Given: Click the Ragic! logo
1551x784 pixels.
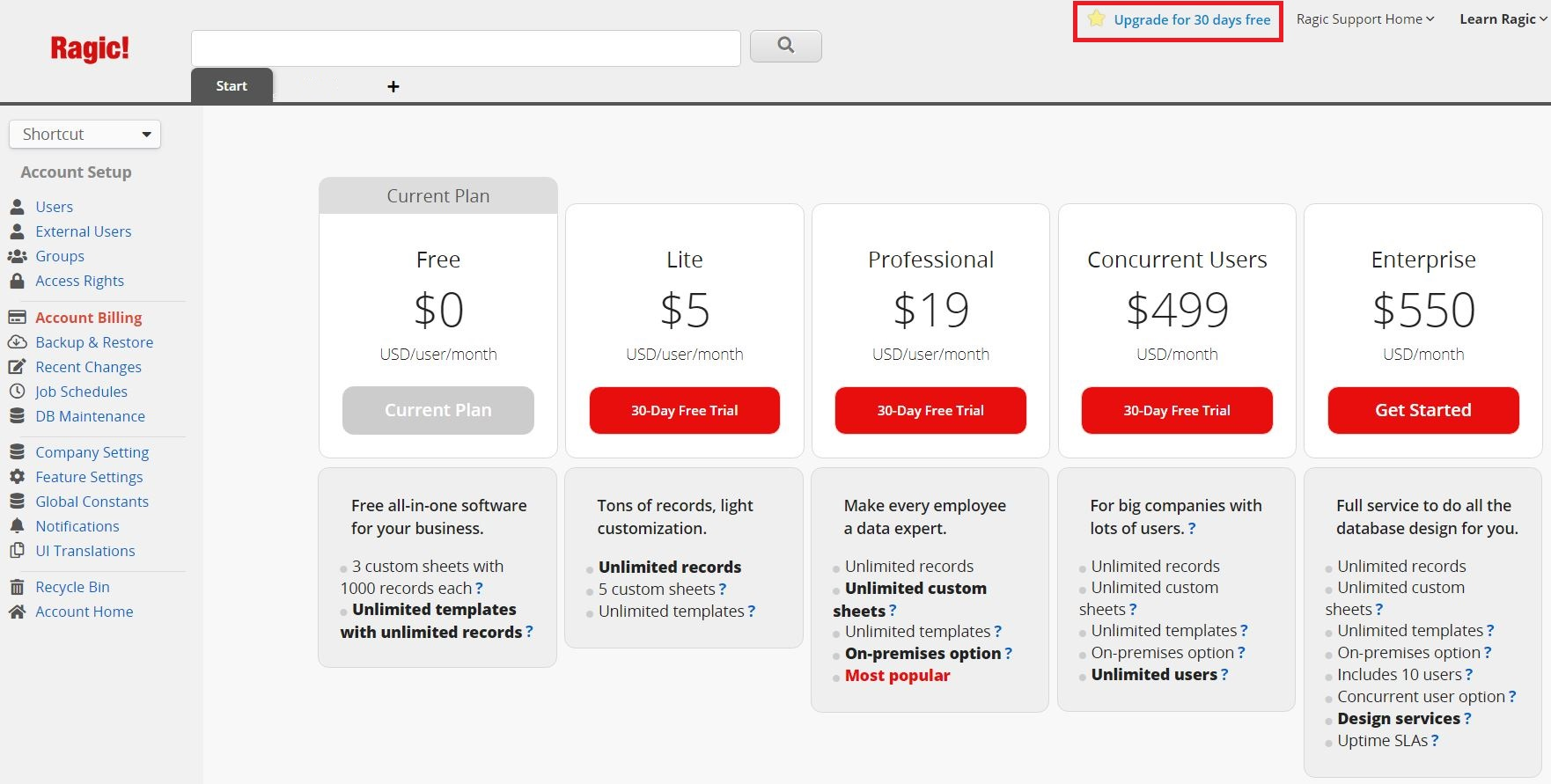Looking at the screenshot, I should tap(90, 48).
